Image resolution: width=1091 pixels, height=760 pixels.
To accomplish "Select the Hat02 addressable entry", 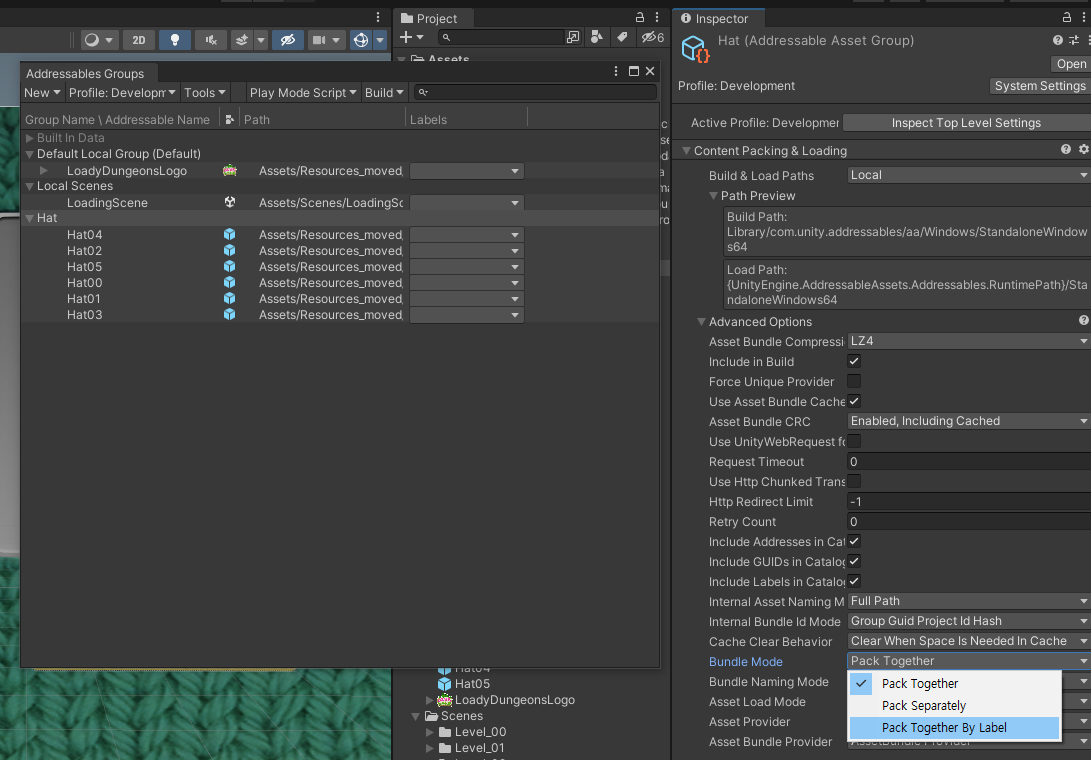I will [84, 251].
